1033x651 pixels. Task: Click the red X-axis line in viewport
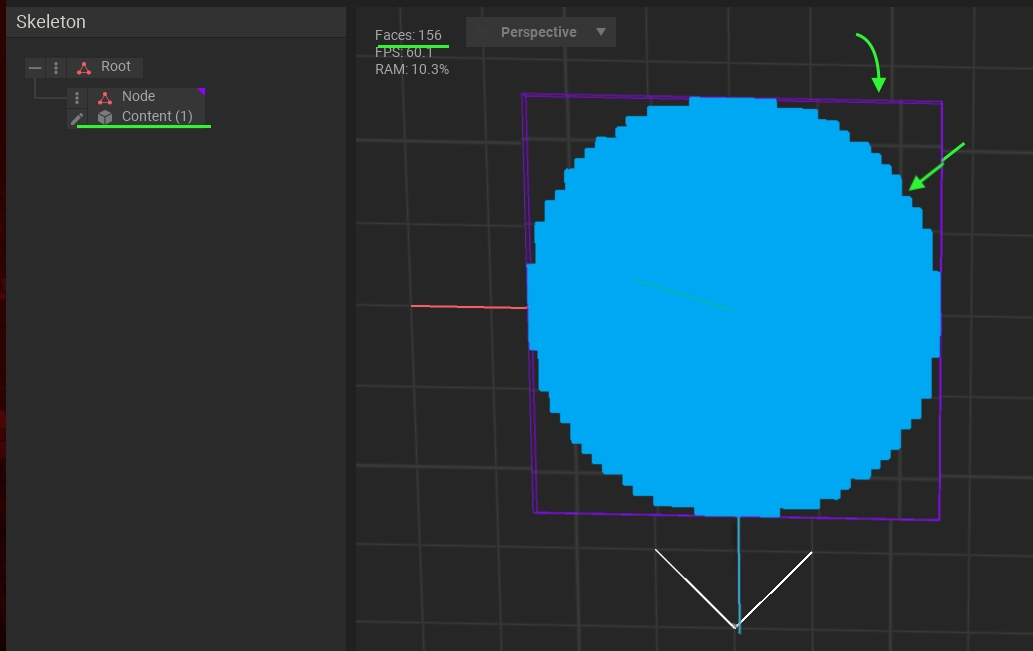[467, 307]
